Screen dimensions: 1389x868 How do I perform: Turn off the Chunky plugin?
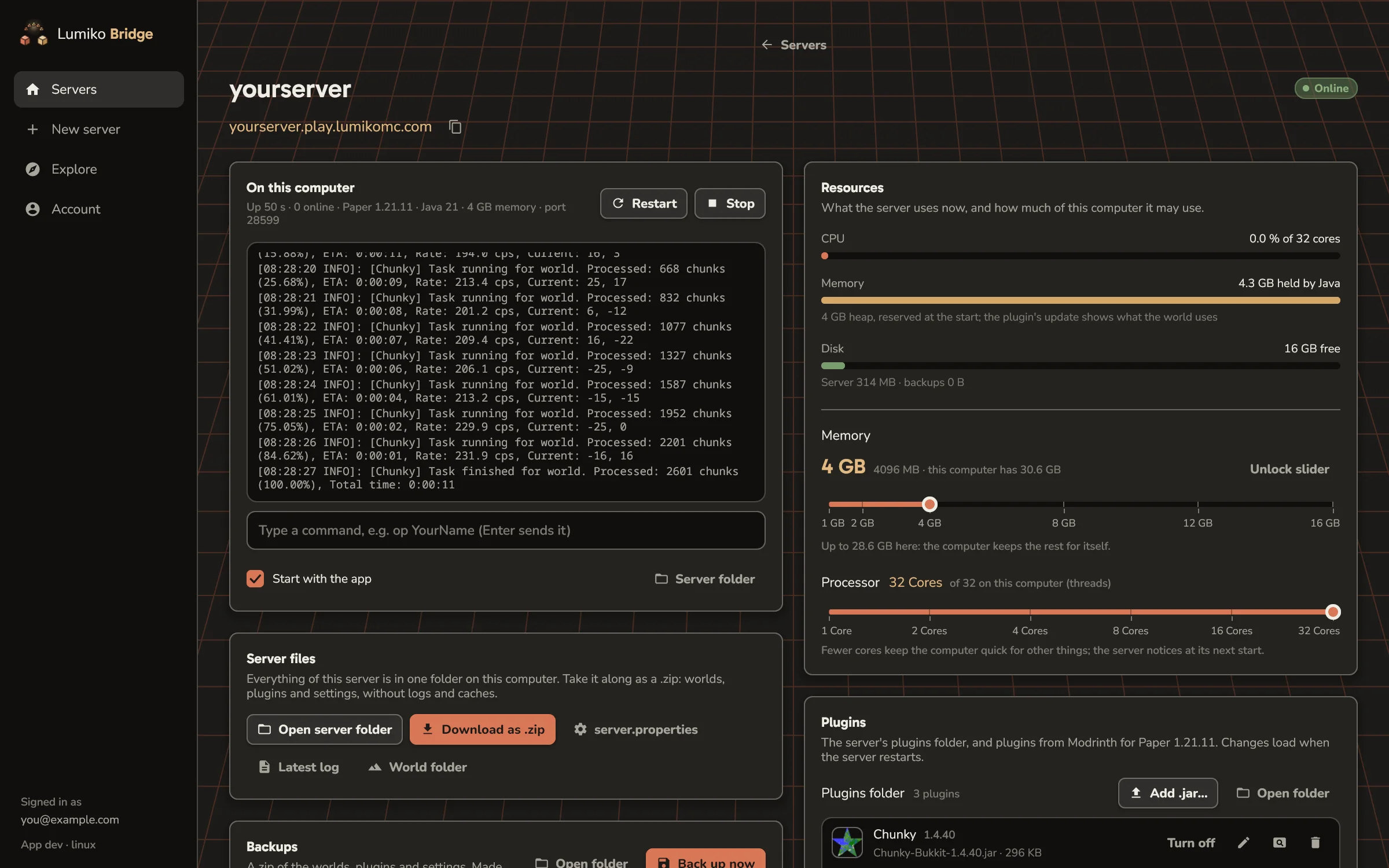tap(1190, 843)
